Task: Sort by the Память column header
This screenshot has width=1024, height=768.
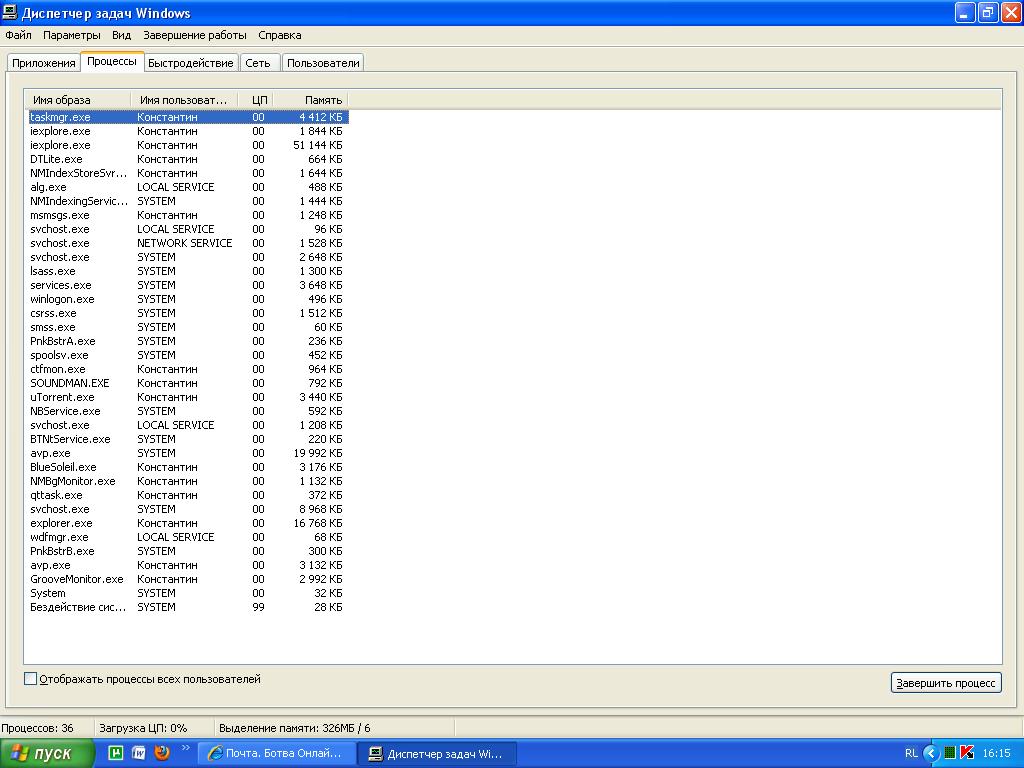Action: coord(311,100)
